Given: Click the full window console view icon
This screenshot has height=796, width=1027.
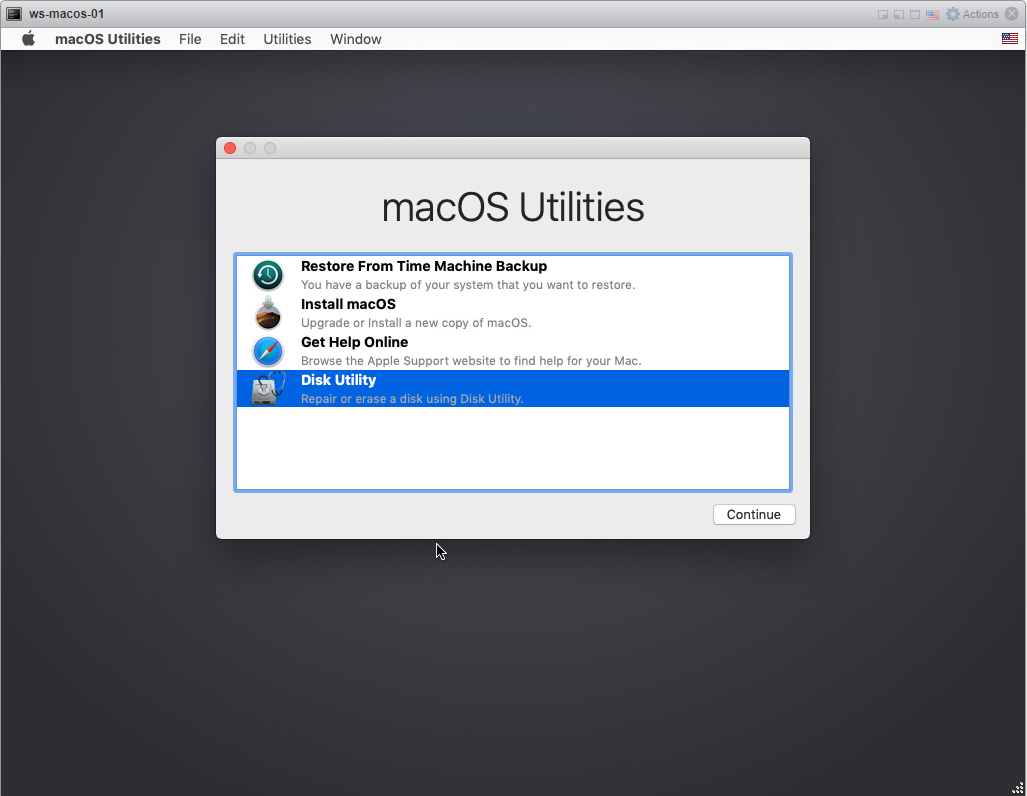Looking at the screenshot, I should [x=915, y=14].
